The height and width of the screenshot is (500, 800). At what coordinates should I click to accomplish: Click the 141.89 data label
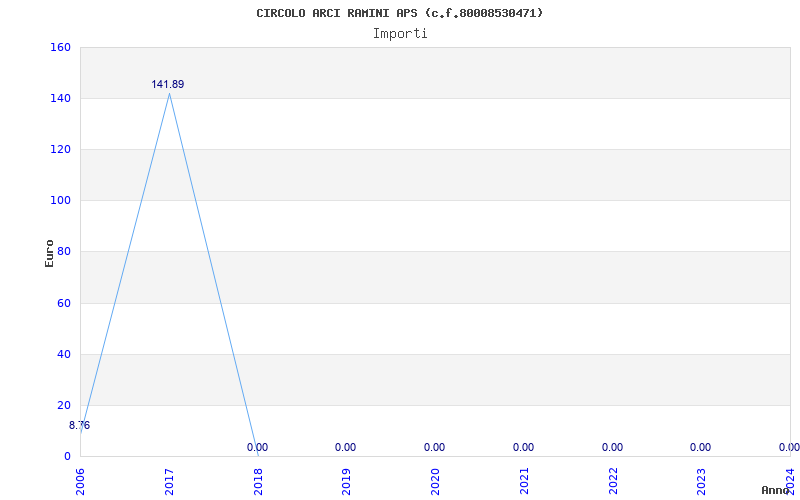(x=167, y=84)
